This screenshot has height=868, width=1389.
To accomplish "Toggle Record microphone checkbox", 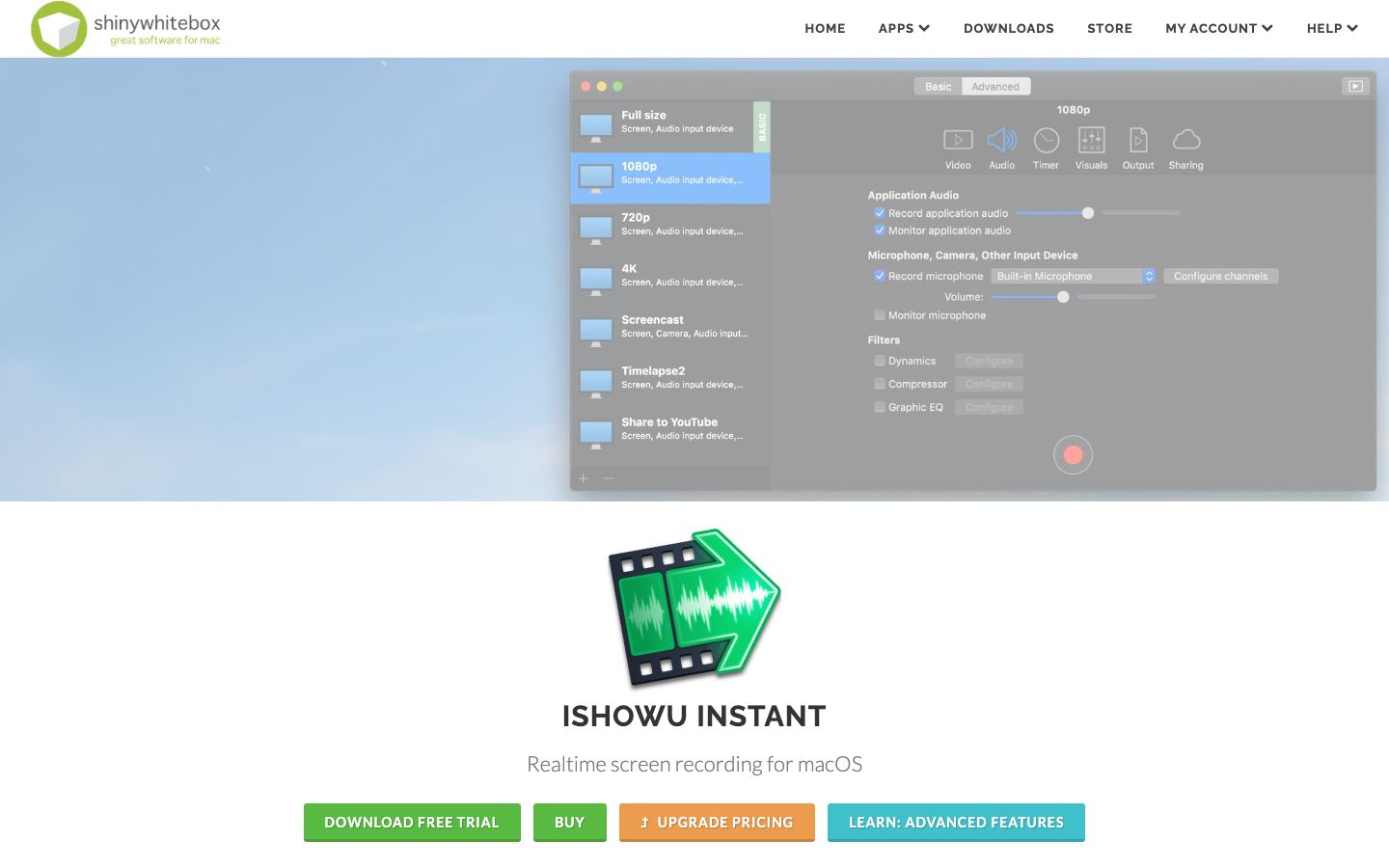I will click(x=880, y=276).
